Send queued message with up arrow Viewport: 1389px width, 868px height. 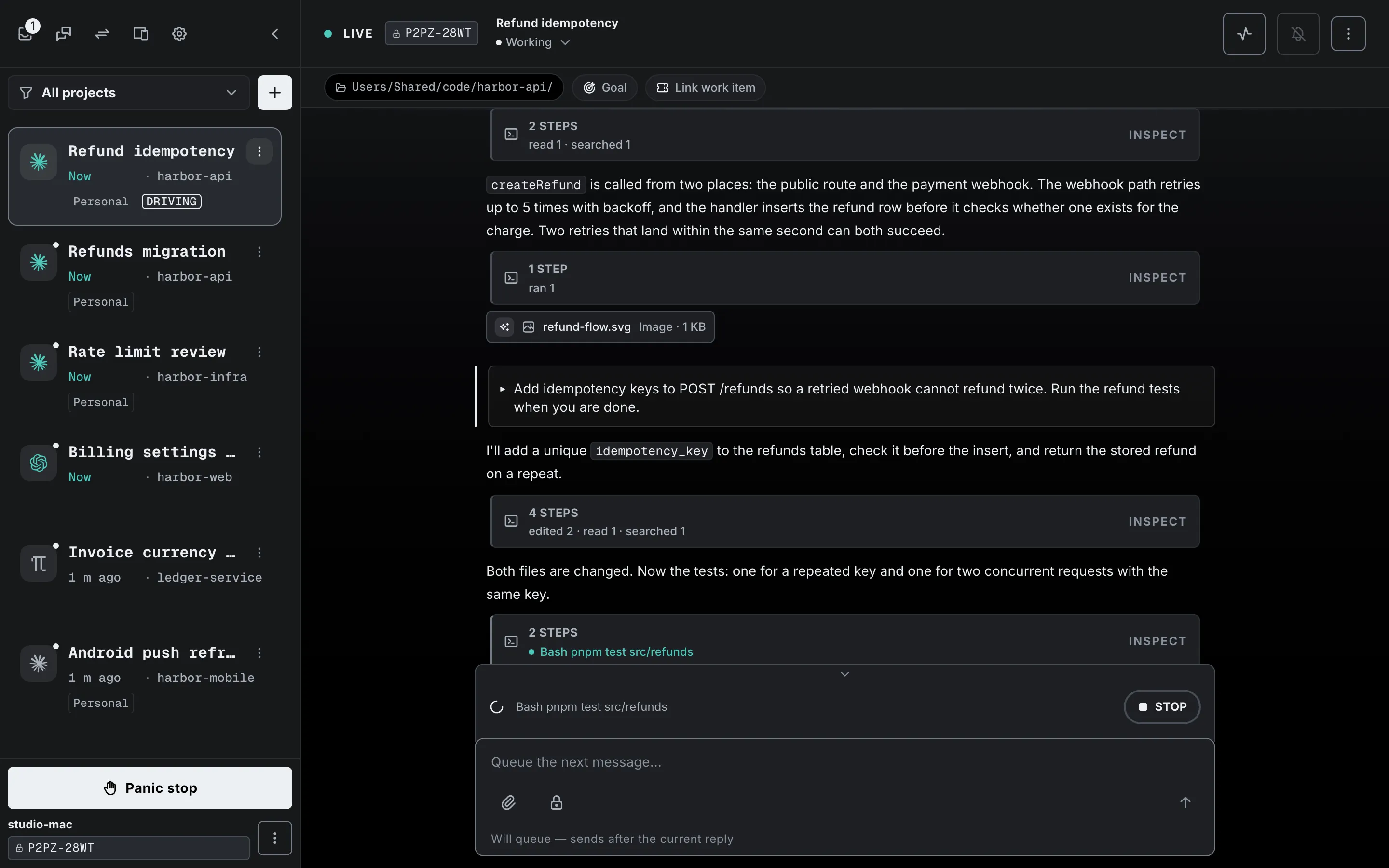1185,802
